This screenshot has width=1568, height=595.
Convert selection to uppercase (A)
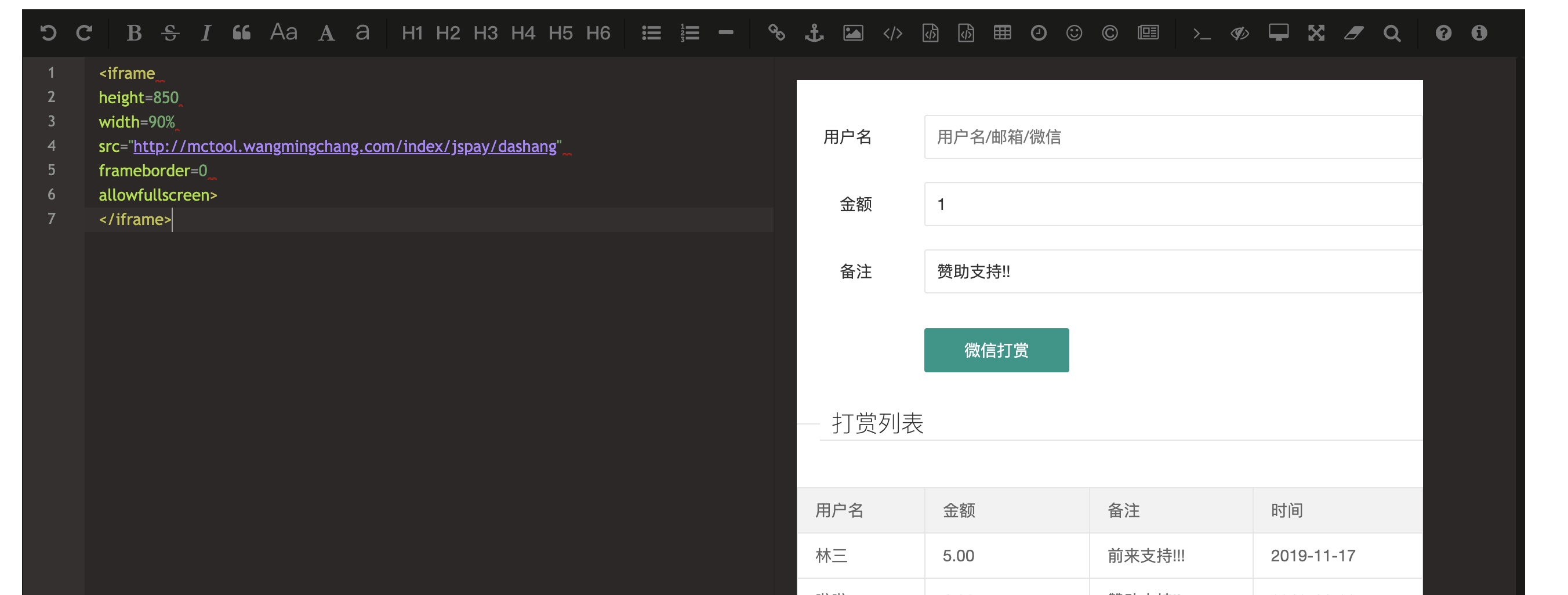[x=326, y=33]
